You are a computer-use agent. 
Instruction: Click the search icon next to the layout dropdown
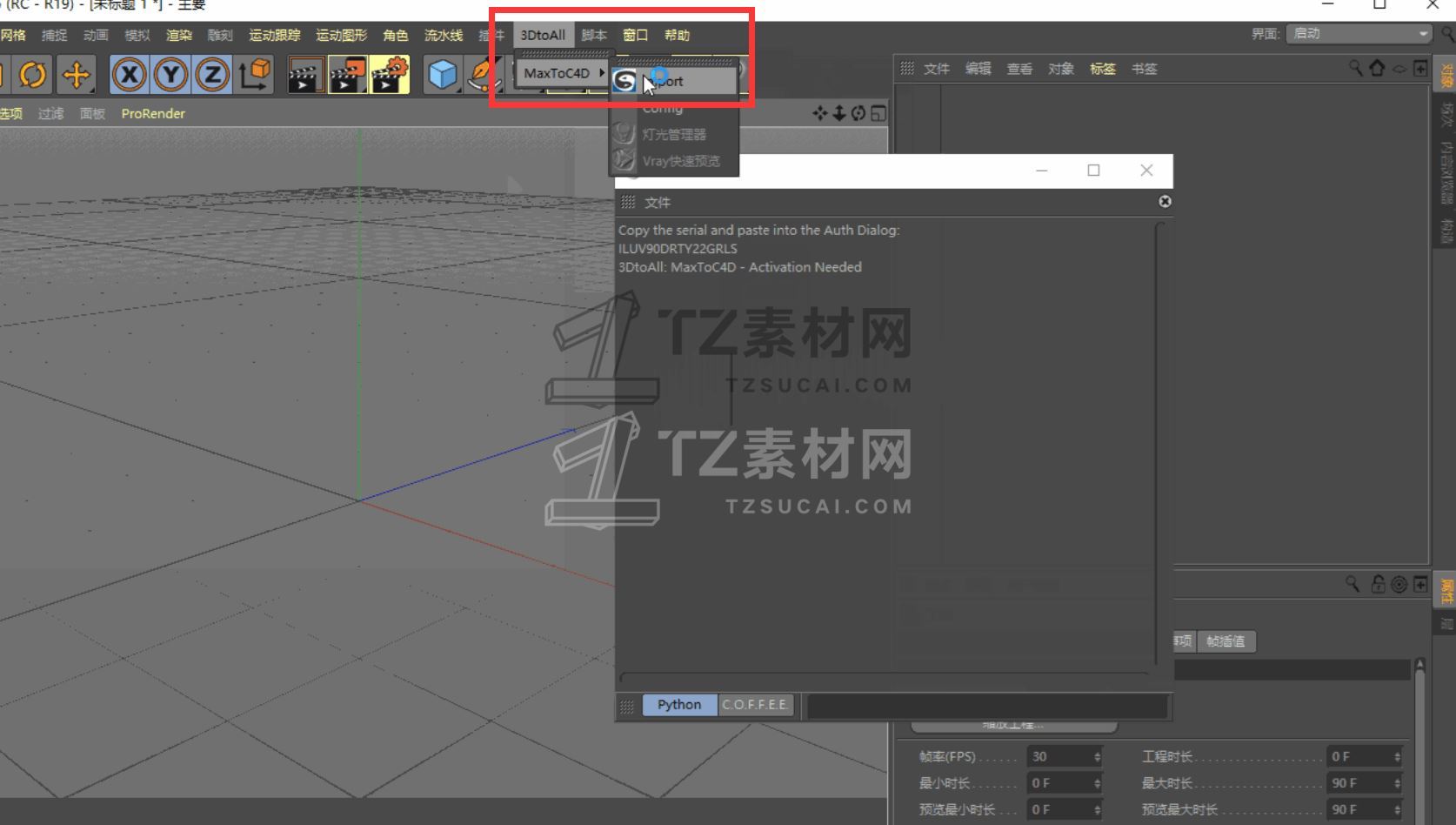[1448, 34]
